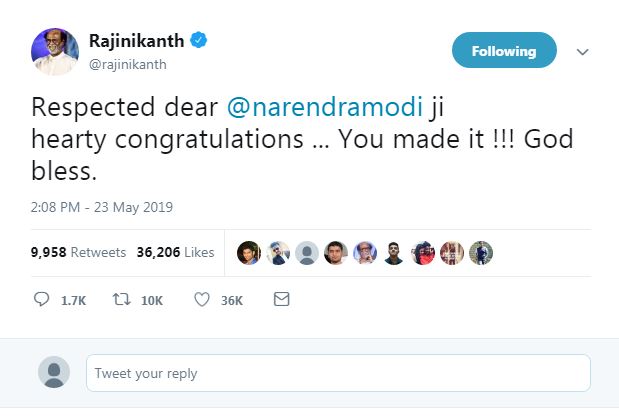Toggle the Following button

click(x=503, y=50)
